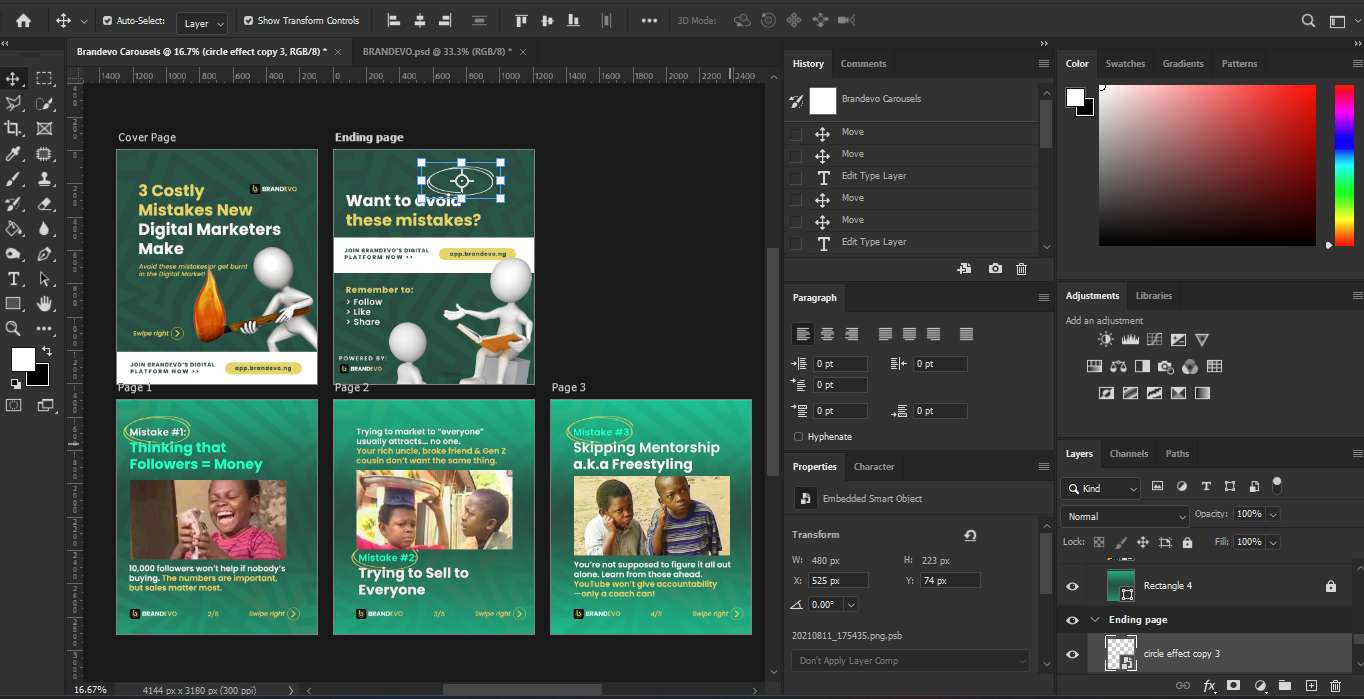Select the Path Selection arrow tool

(44, 279)
